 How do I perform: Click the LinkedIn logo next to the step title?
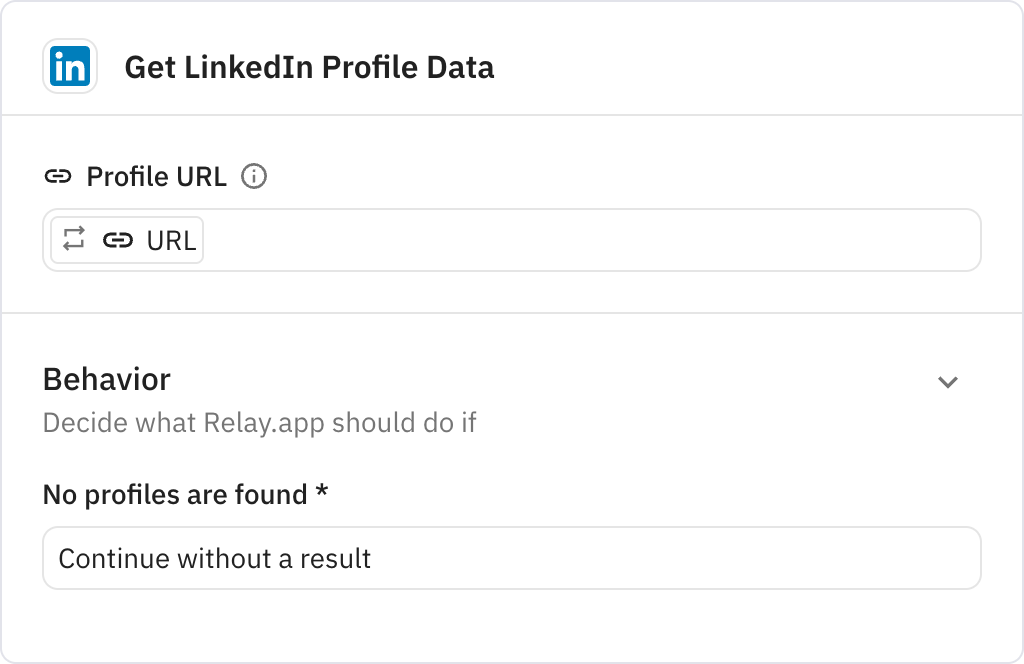[69, 67]
